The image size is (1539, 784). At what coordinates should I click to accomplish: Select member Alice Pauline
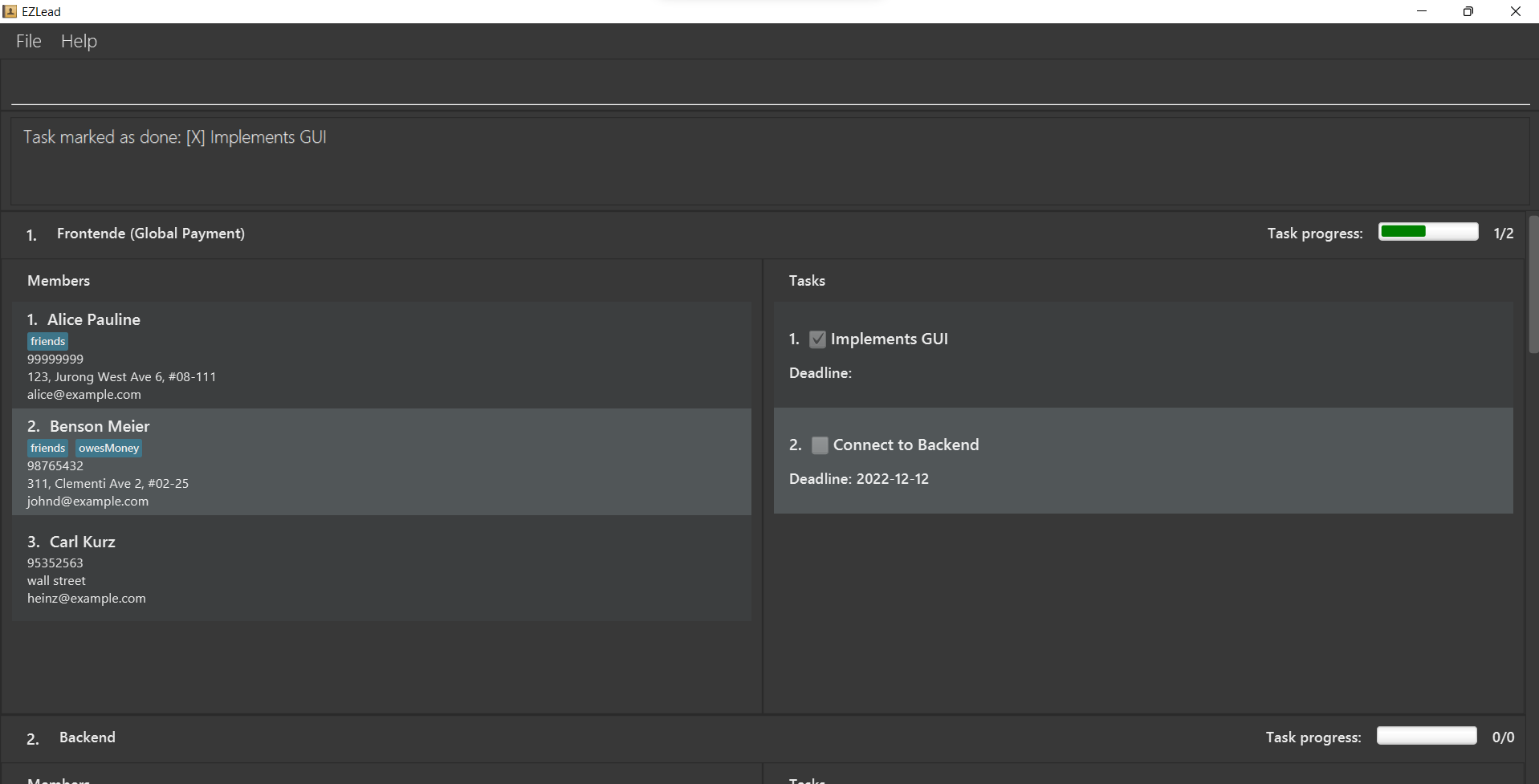(x=381, y=355)
